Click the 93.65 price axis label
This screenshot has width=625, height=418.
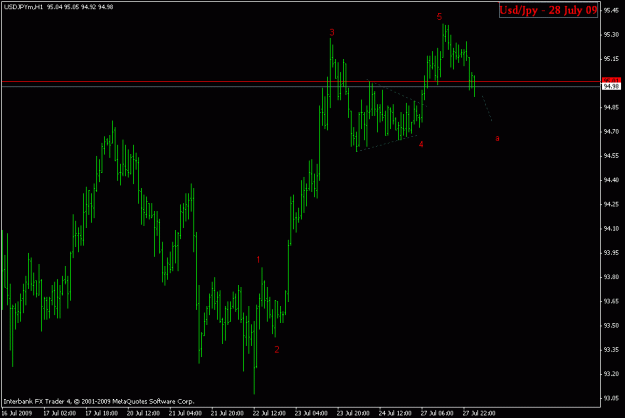click(x=611, y=301)
